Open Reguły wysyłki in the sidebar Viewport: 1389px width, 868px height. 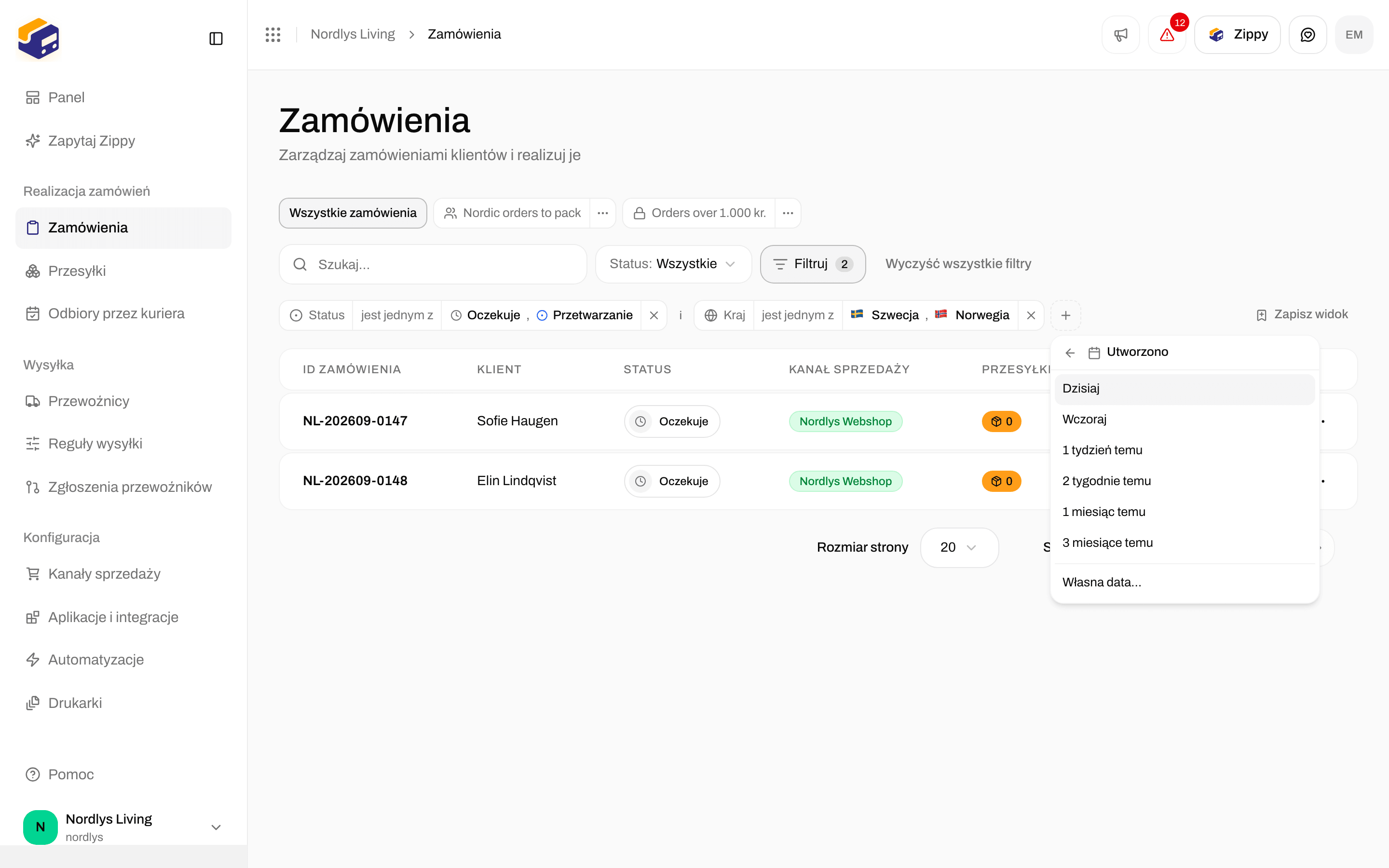tap(123, 444)
